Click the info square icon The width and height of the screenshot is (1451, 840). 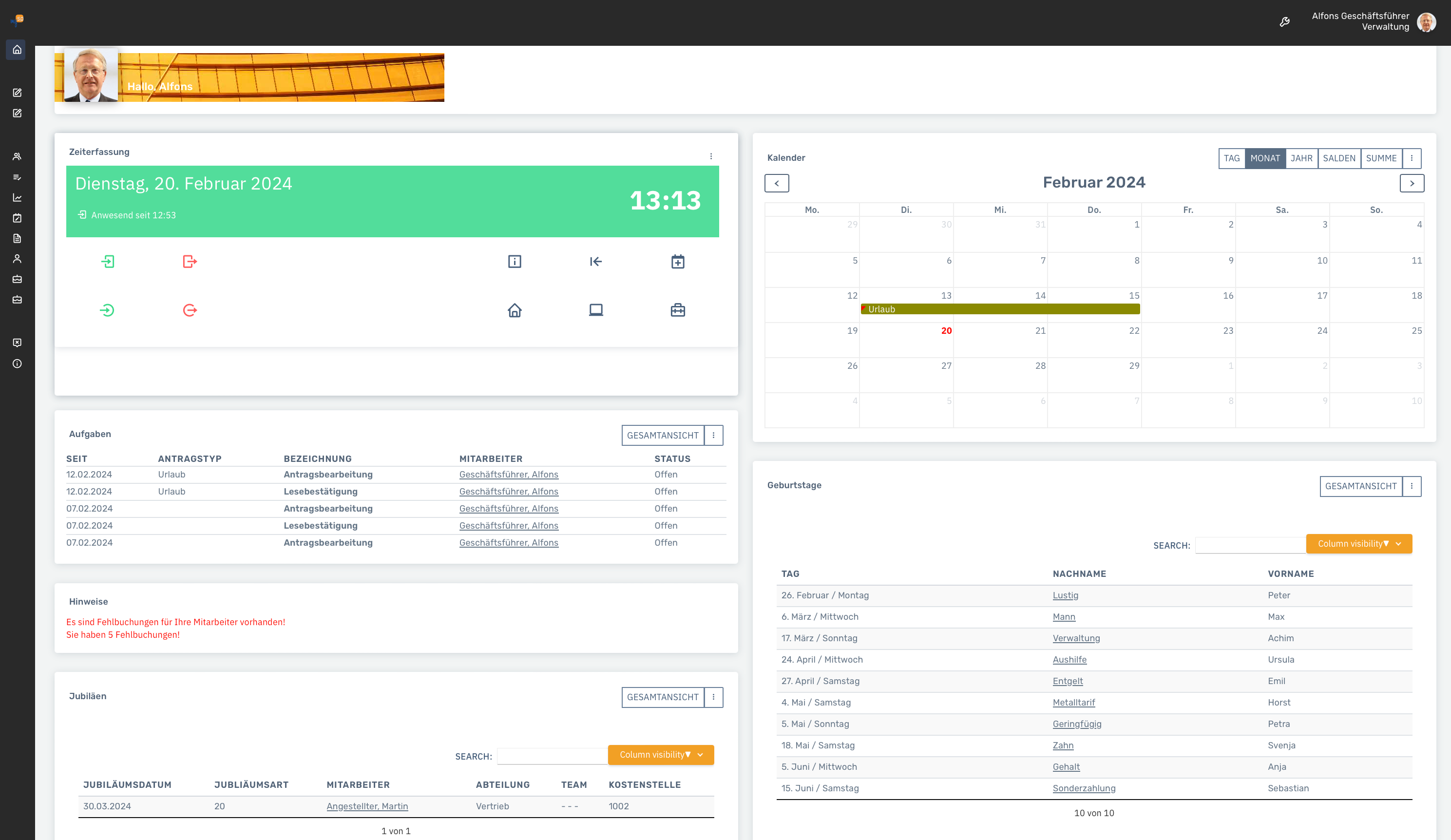514,261
